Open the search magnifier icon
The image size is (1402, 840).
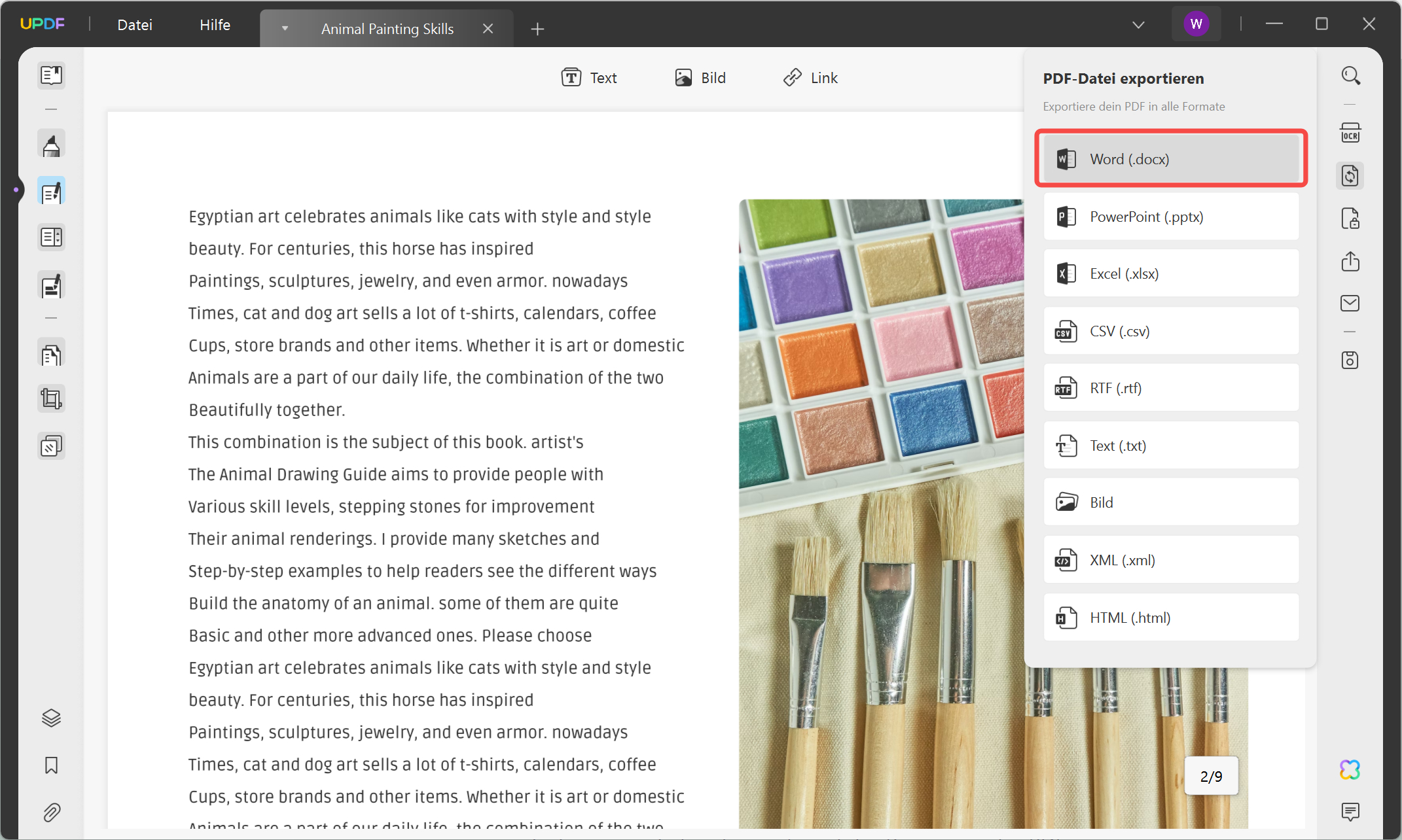pos(1350,76)
